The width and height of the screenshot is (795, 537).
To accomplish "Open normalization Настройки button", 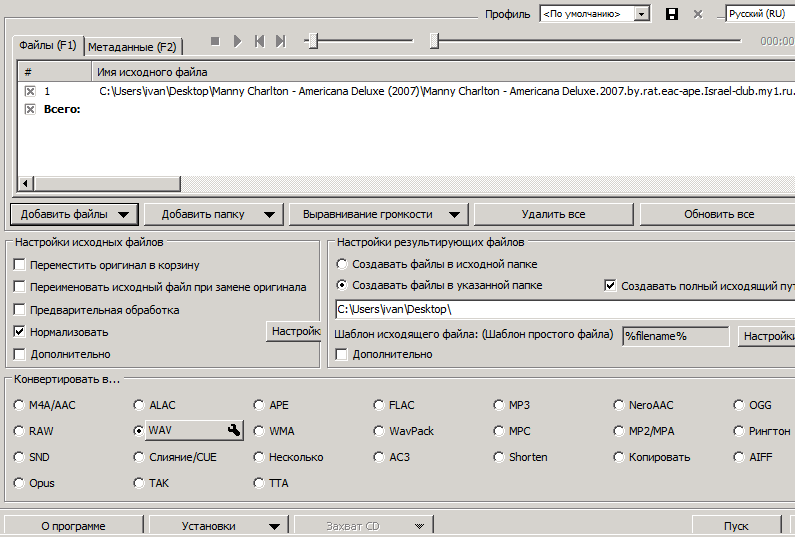I will [294, 332].
